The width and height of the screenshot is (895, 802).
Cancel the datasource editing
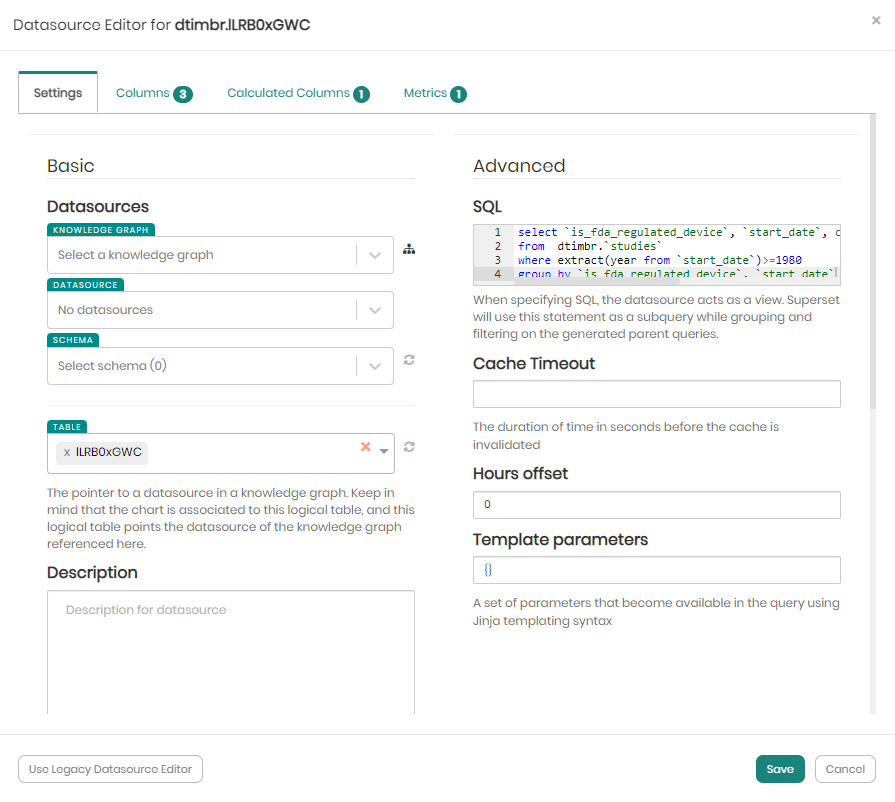[845, 769]
